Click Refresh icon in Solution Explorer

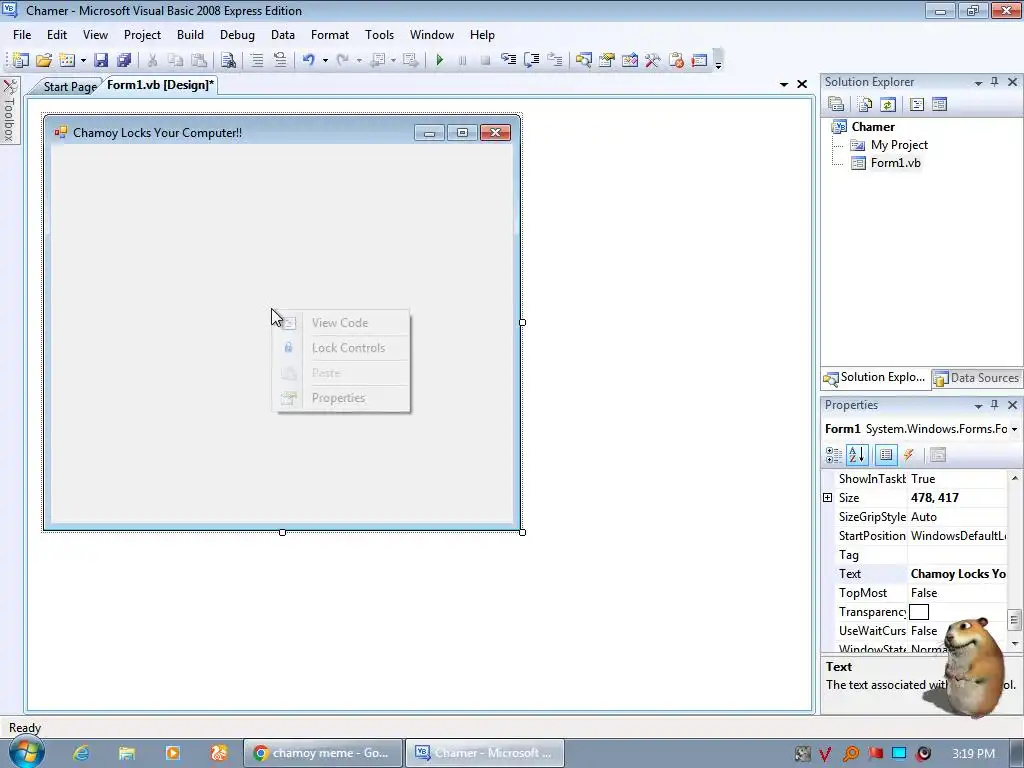click(x=888, y=104)
